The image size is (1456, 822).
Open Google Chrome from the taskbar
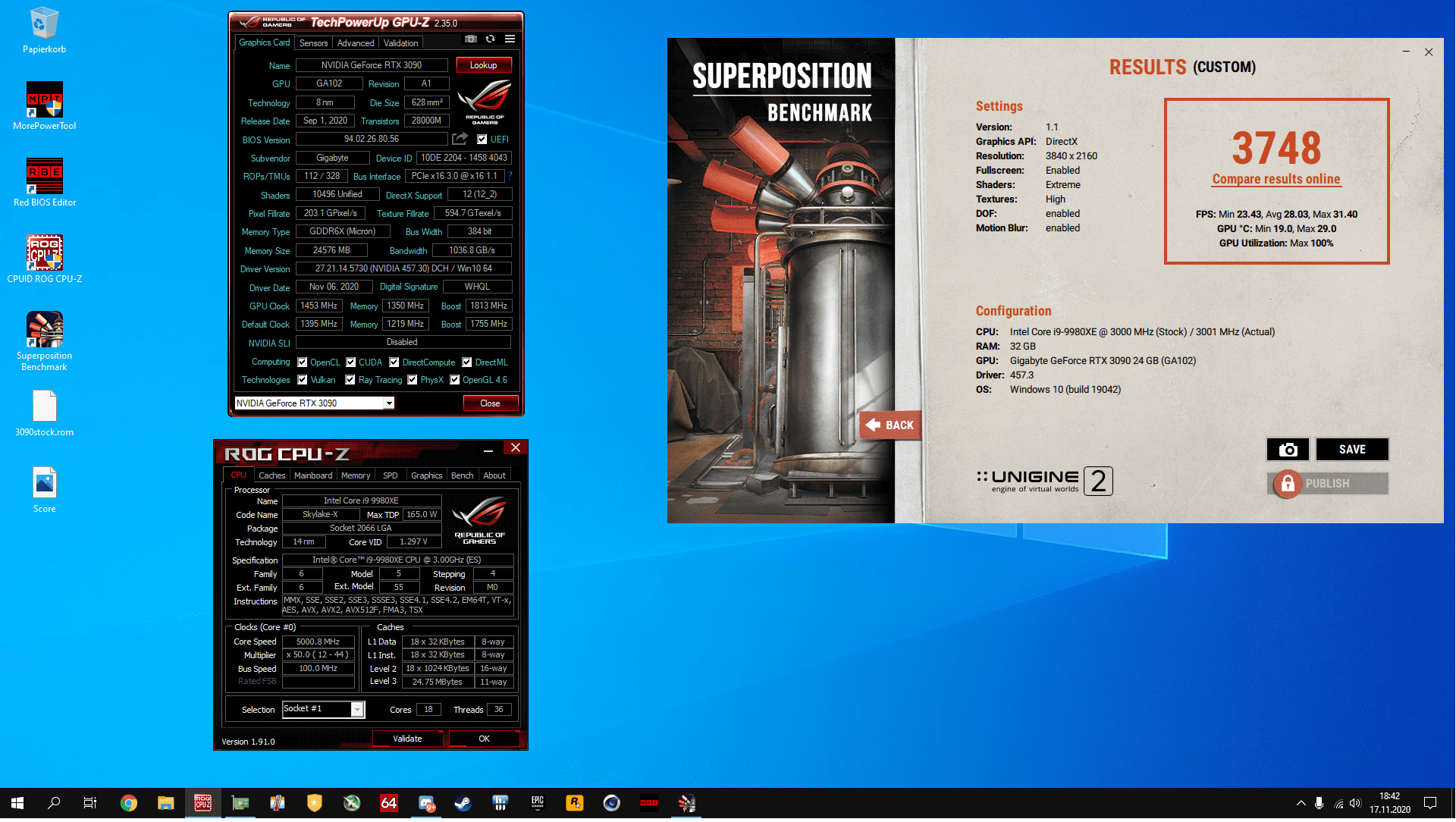129,803
